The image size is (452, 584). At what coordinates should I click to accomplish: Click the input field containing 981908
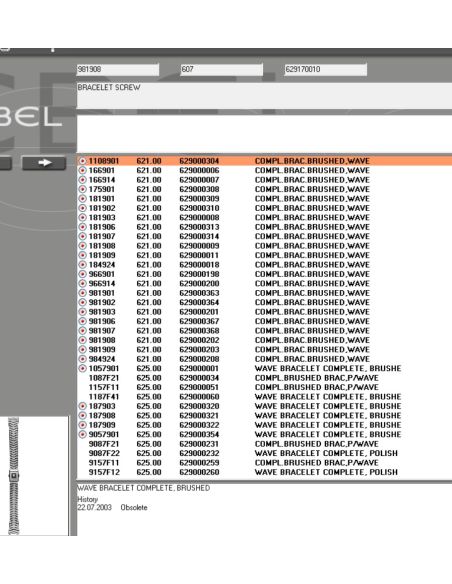118,69
